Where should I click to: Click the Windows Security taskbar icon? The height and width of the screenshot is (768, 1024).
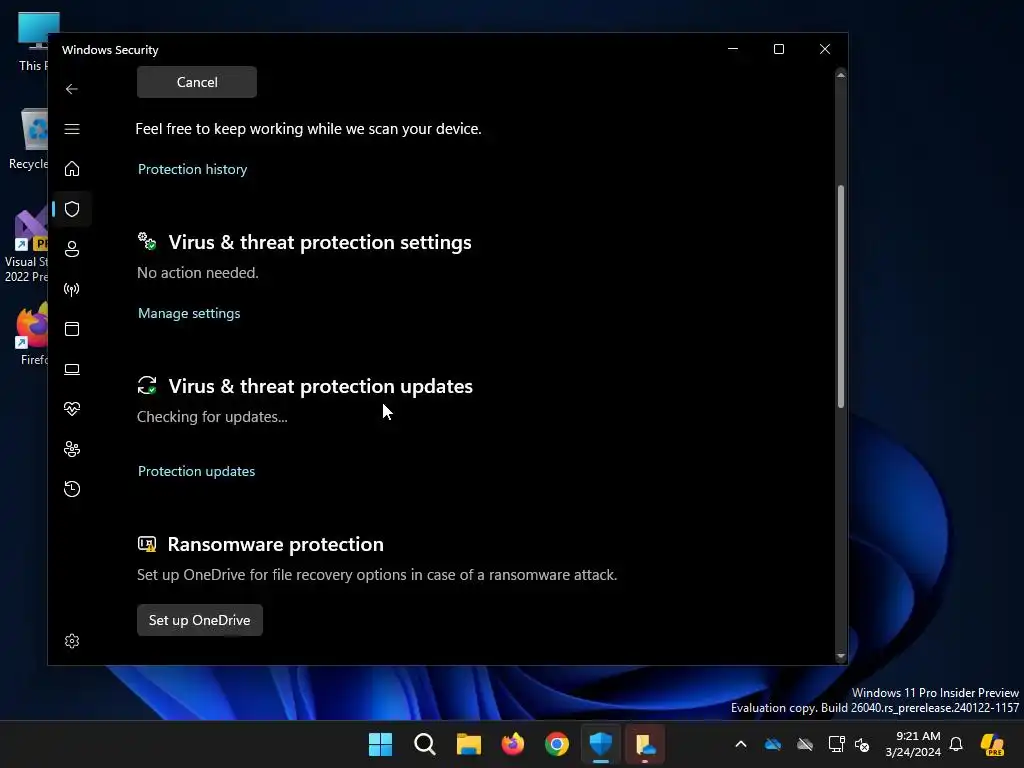coord(601,744)
